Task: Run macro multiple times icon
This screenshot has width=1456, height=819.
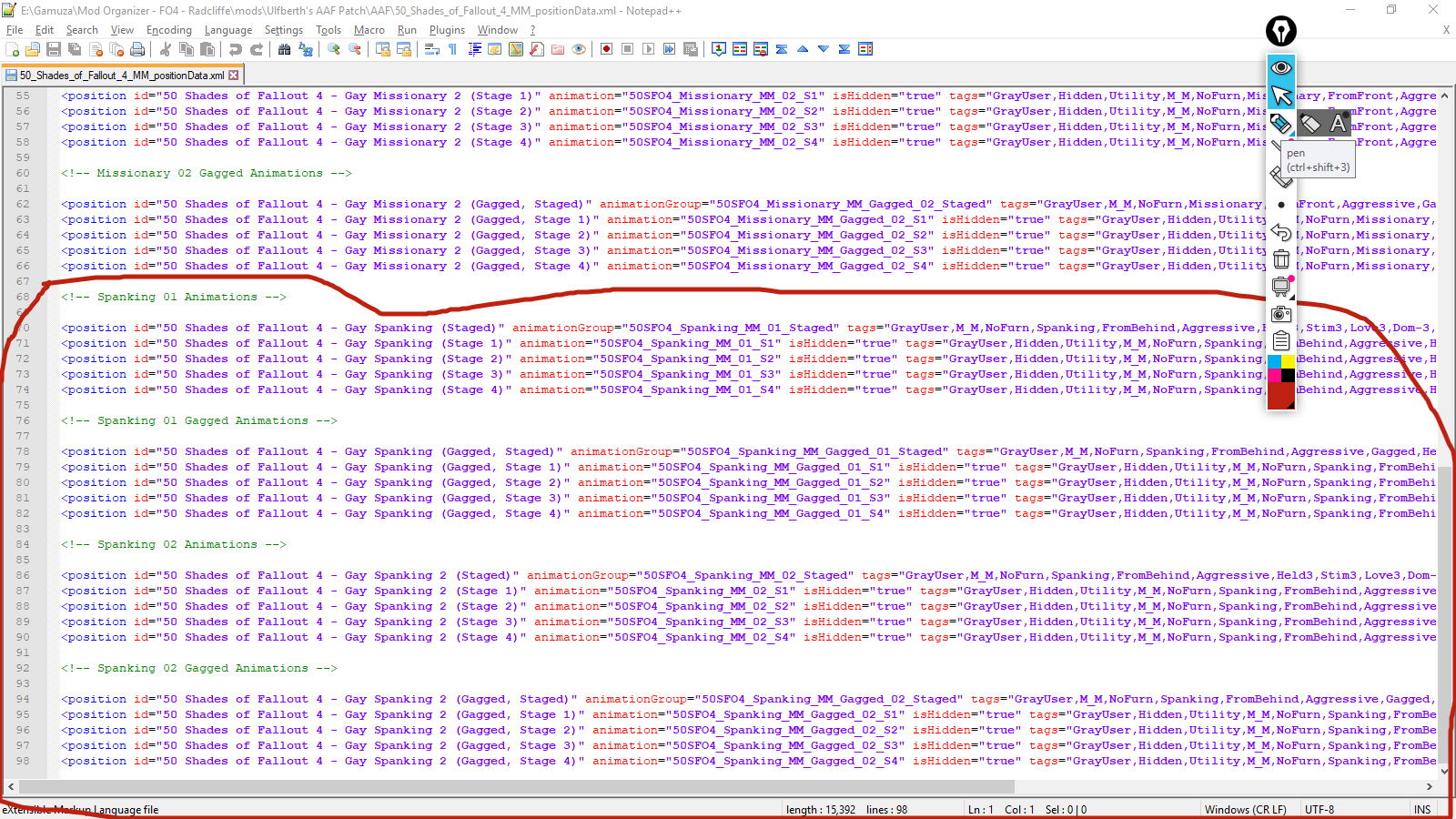Action: (670, 49)
